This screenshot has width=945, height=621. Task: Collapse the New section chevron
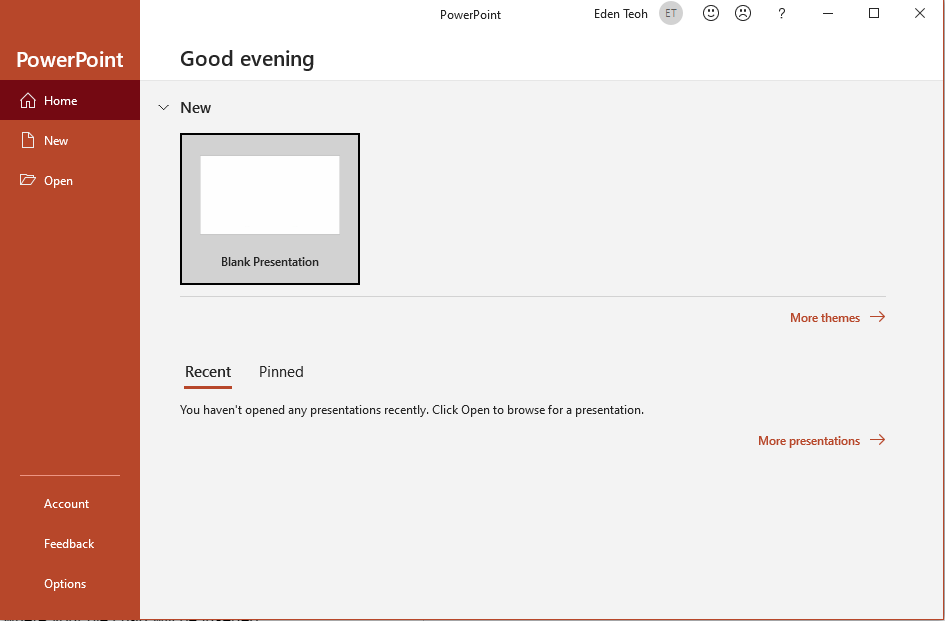click(164, 107)
